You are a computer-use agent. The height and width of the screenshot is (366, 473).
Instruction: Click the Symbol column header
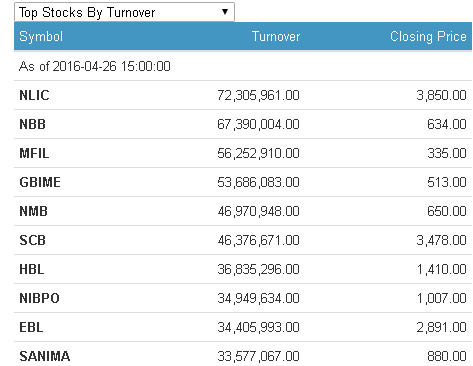coord(41,36)
